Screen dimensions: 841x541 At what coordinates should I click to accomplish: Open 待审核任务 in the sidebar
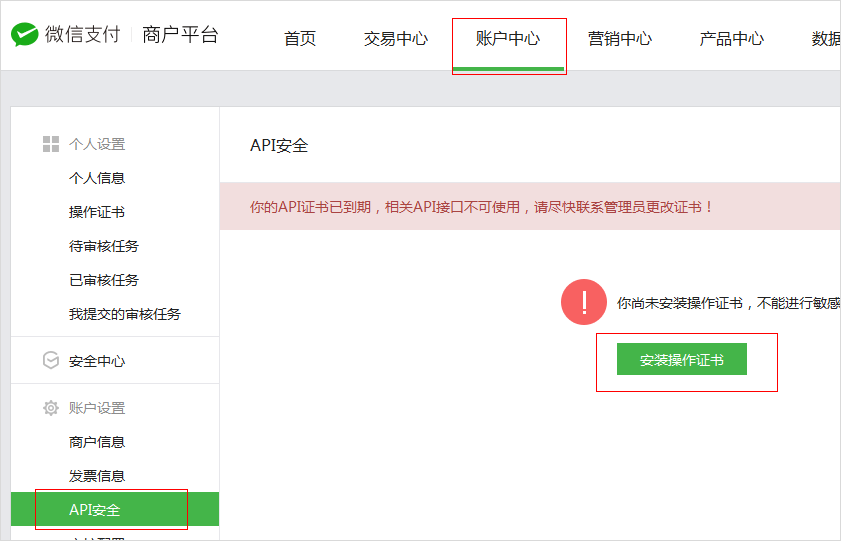[x=104, y=246]
